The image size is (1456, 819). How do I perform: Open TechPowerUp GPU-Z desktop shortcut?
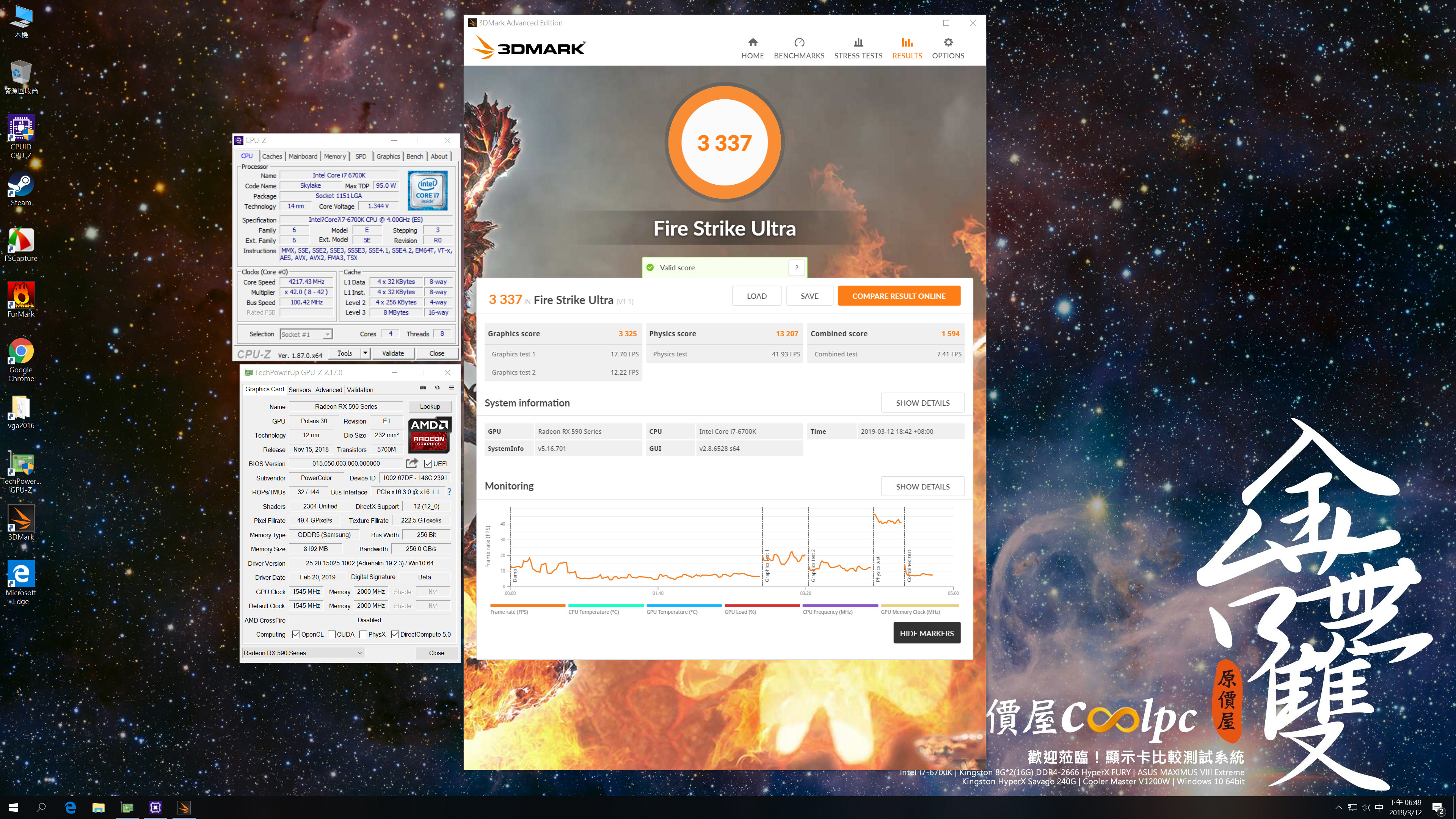click(x=21, y=472)
